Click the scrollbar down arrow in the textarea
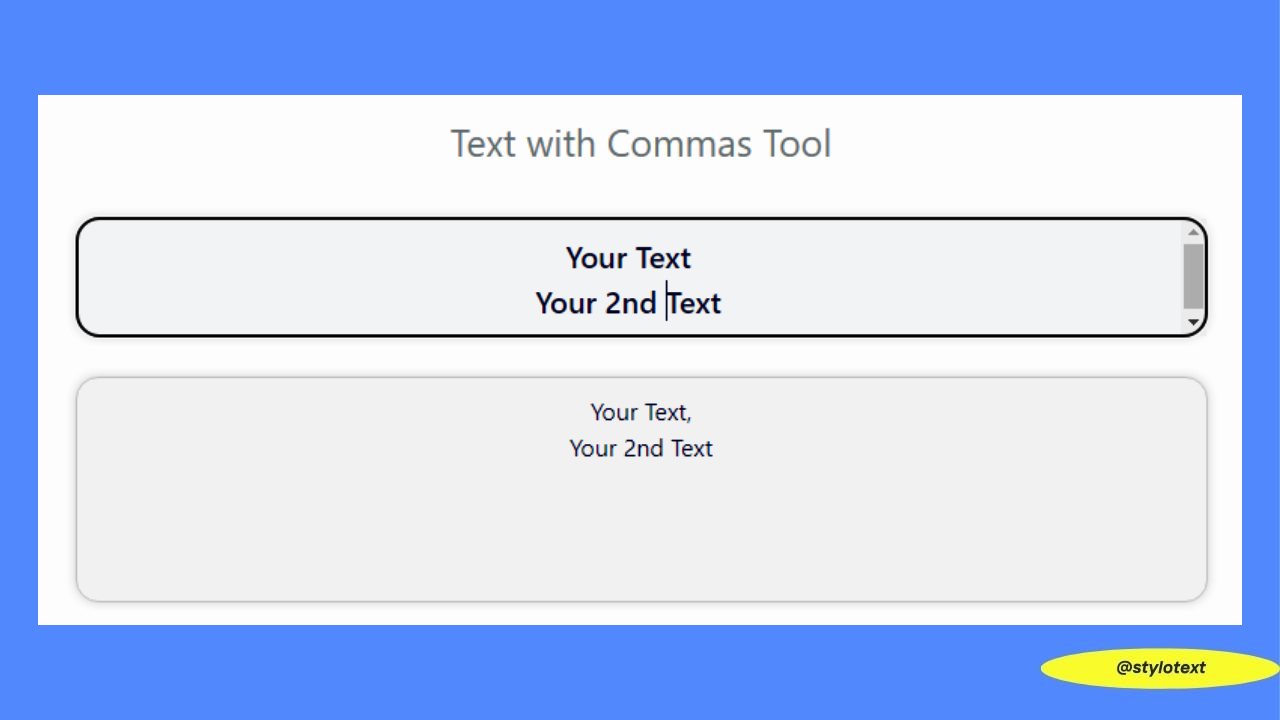The width and height of the screenshot is (1280, 720). (x=1192, y=322)
